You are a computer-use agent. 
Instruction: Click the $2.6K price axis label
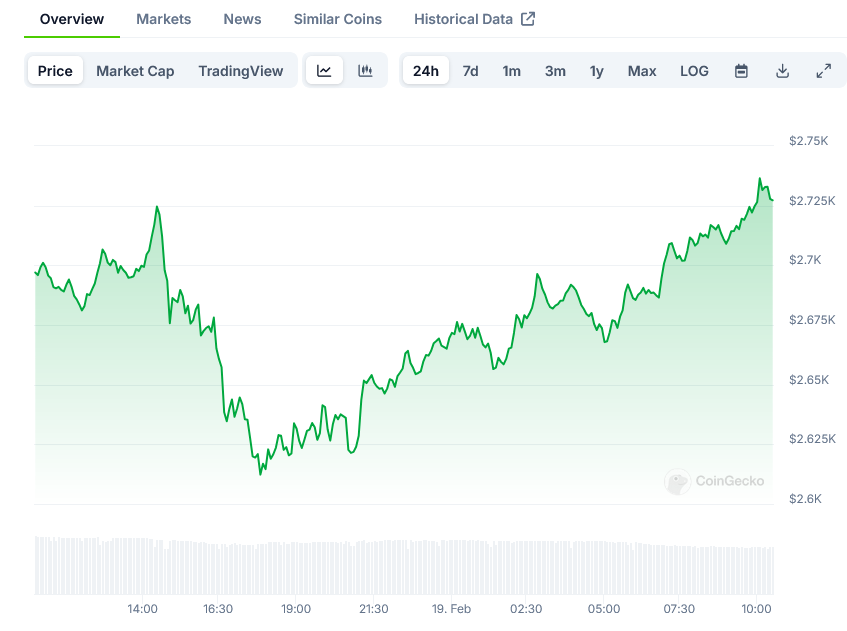click(x=805, y=499)
